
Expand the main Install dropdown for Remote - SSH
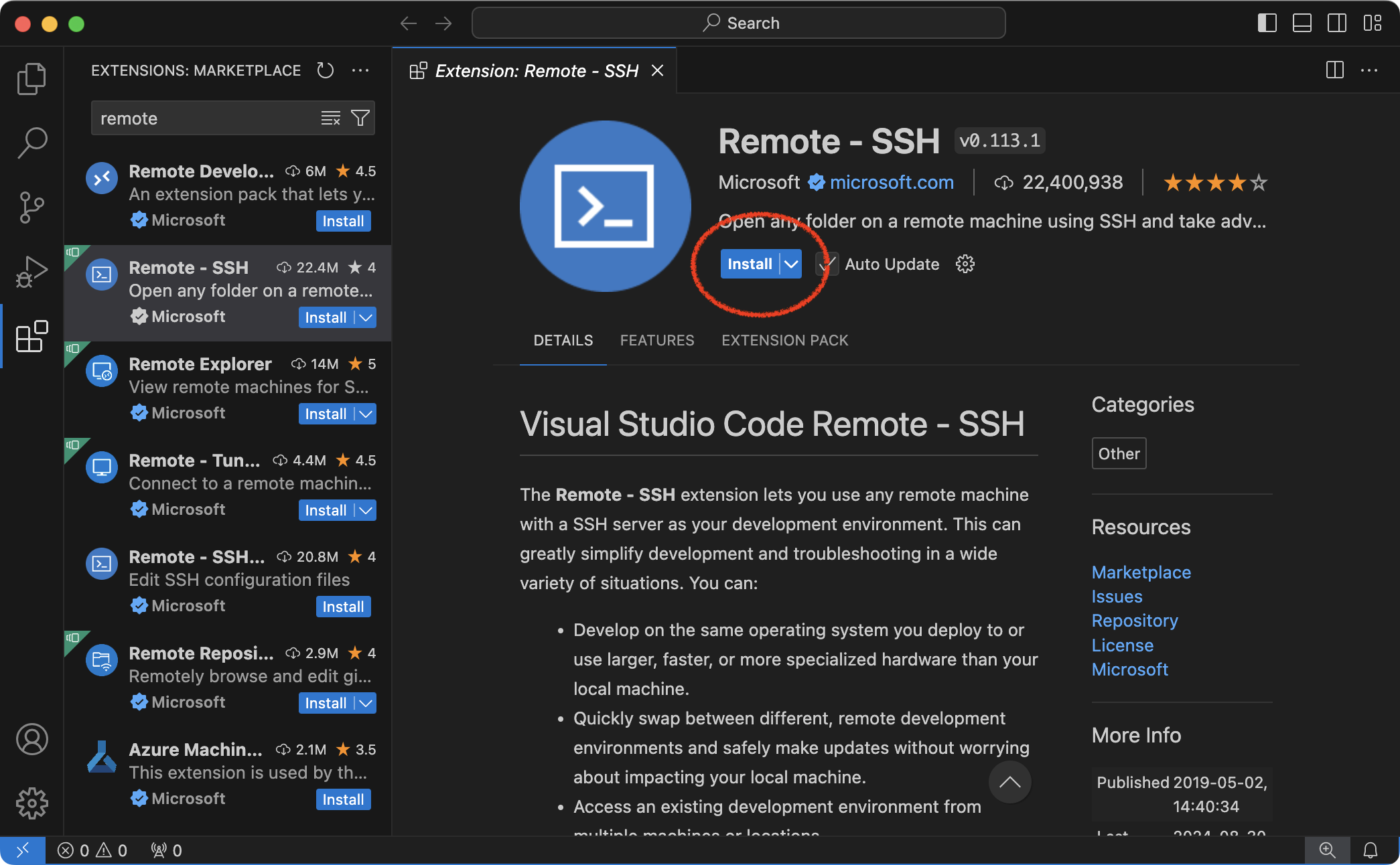(791, 264)
